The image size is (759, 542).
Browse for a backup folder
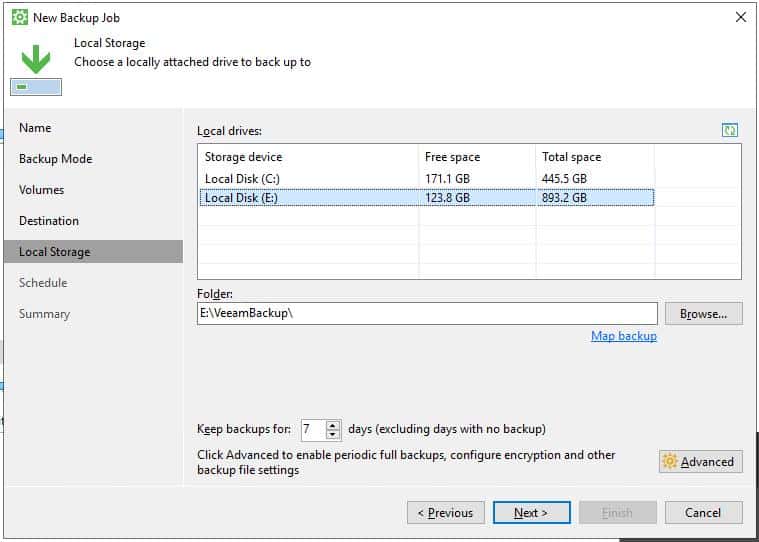[x=703, y=314]
